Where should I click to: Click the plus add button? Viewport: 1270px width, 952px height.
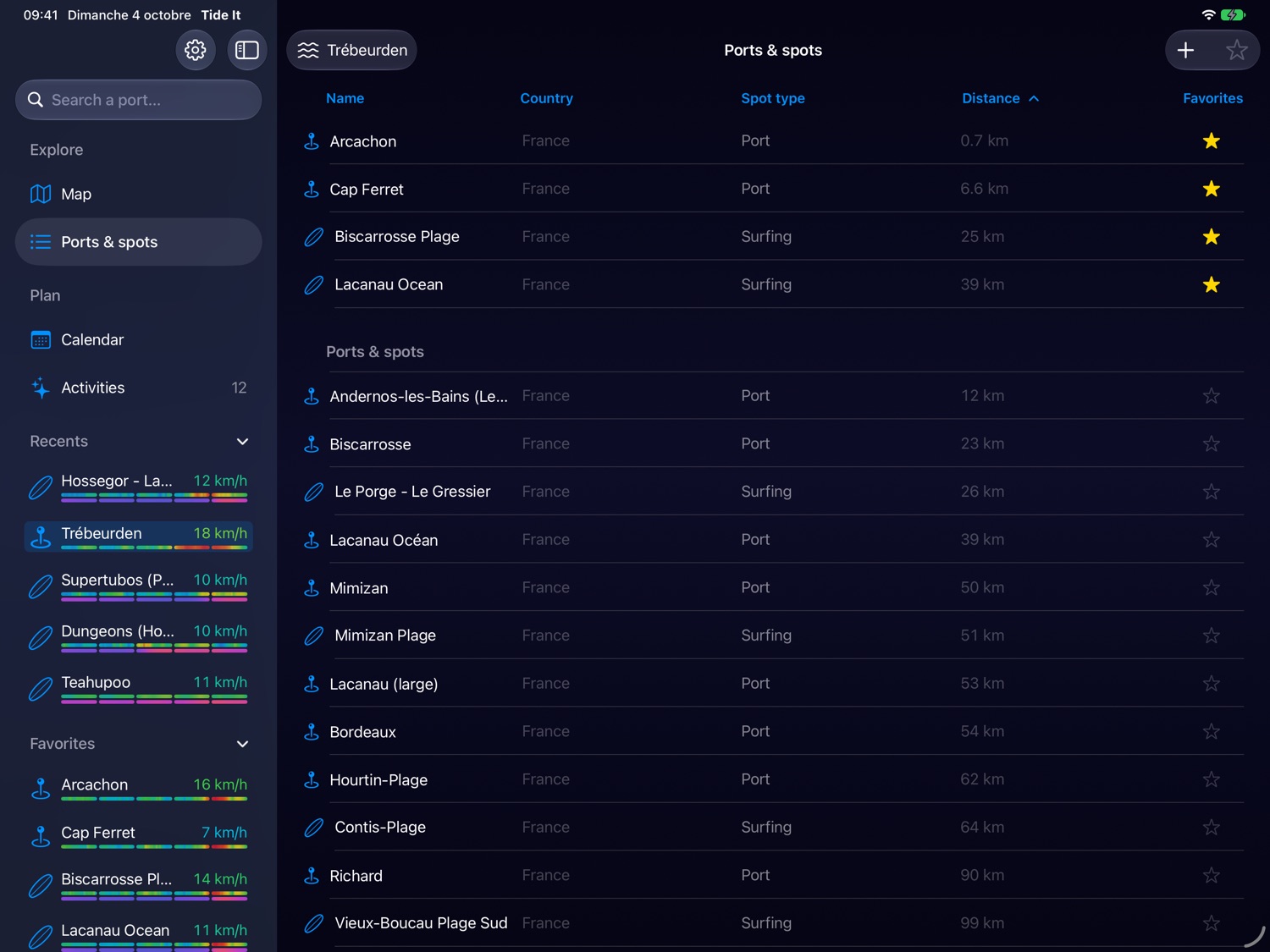pyautogui.click(x=1185, y=50)
